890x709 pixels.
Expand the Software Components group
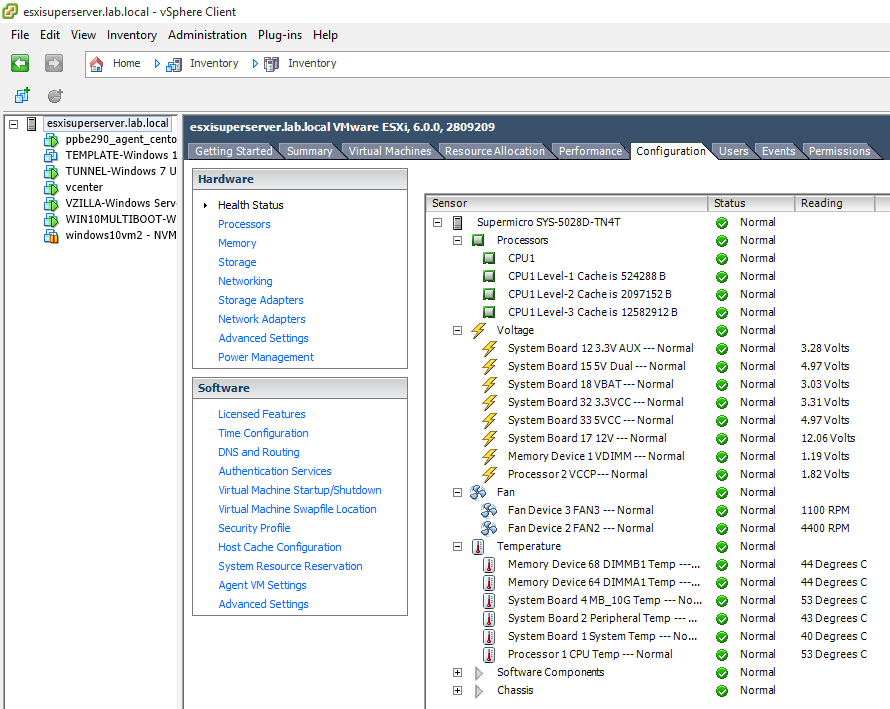[457, 673]
